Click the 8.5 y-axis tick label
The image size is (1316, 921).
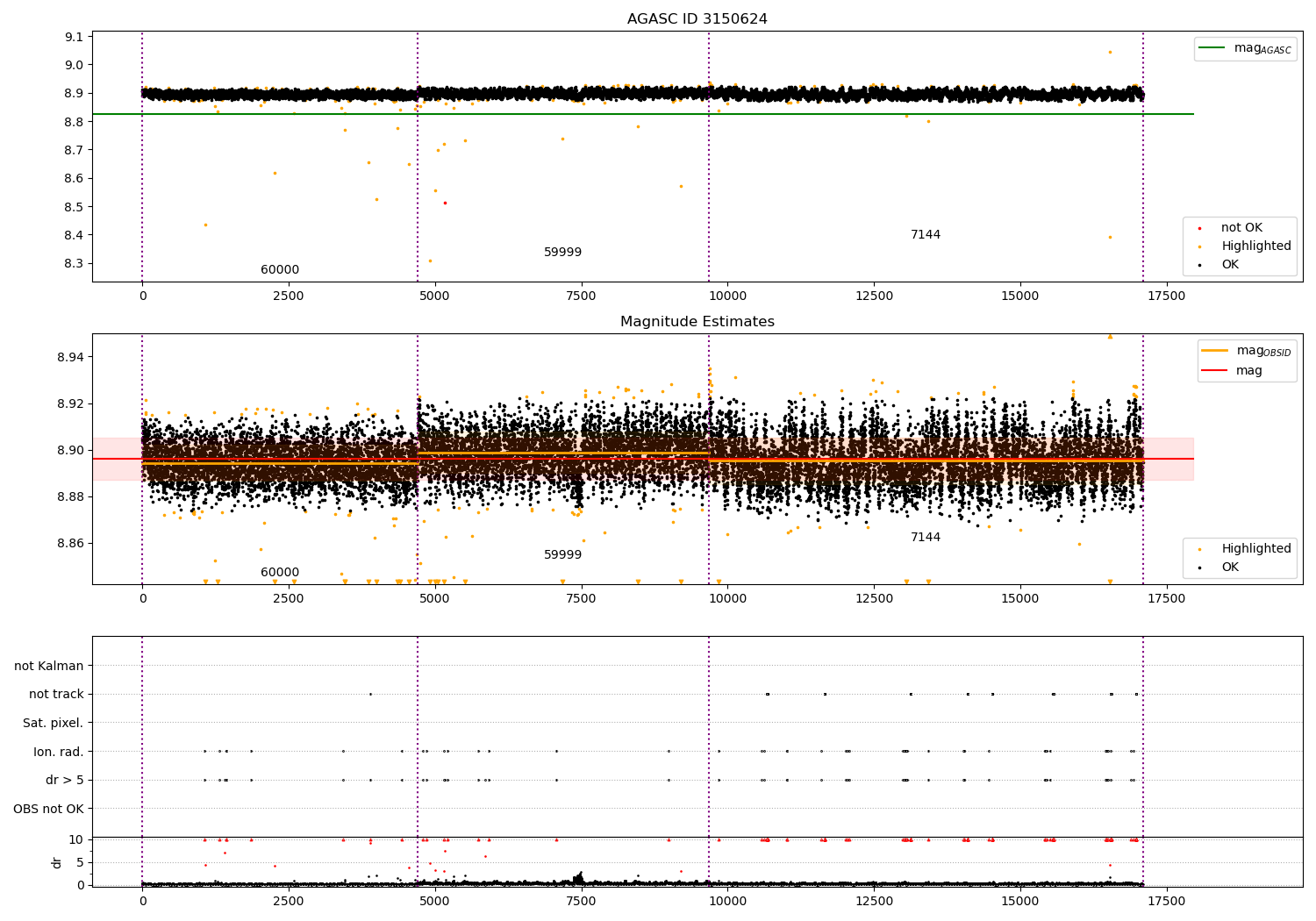pos(75,207)
